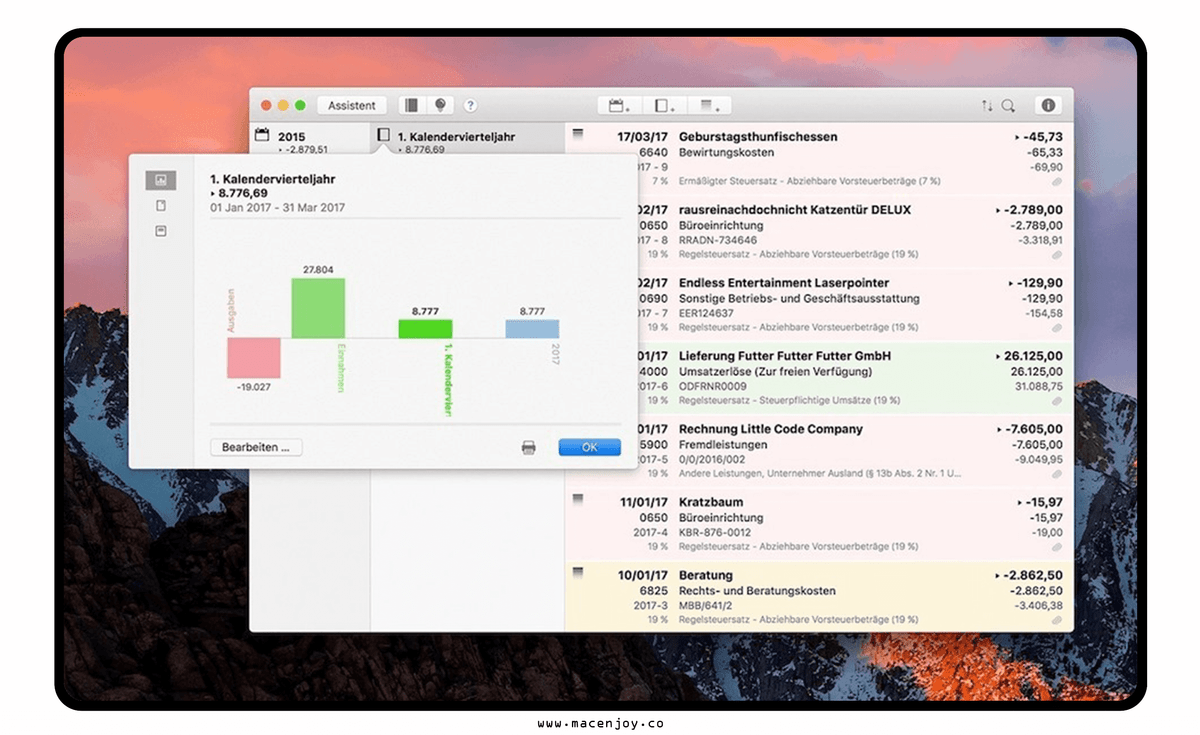Click reference text KBR-876-0012

click(x=715, y=533)
